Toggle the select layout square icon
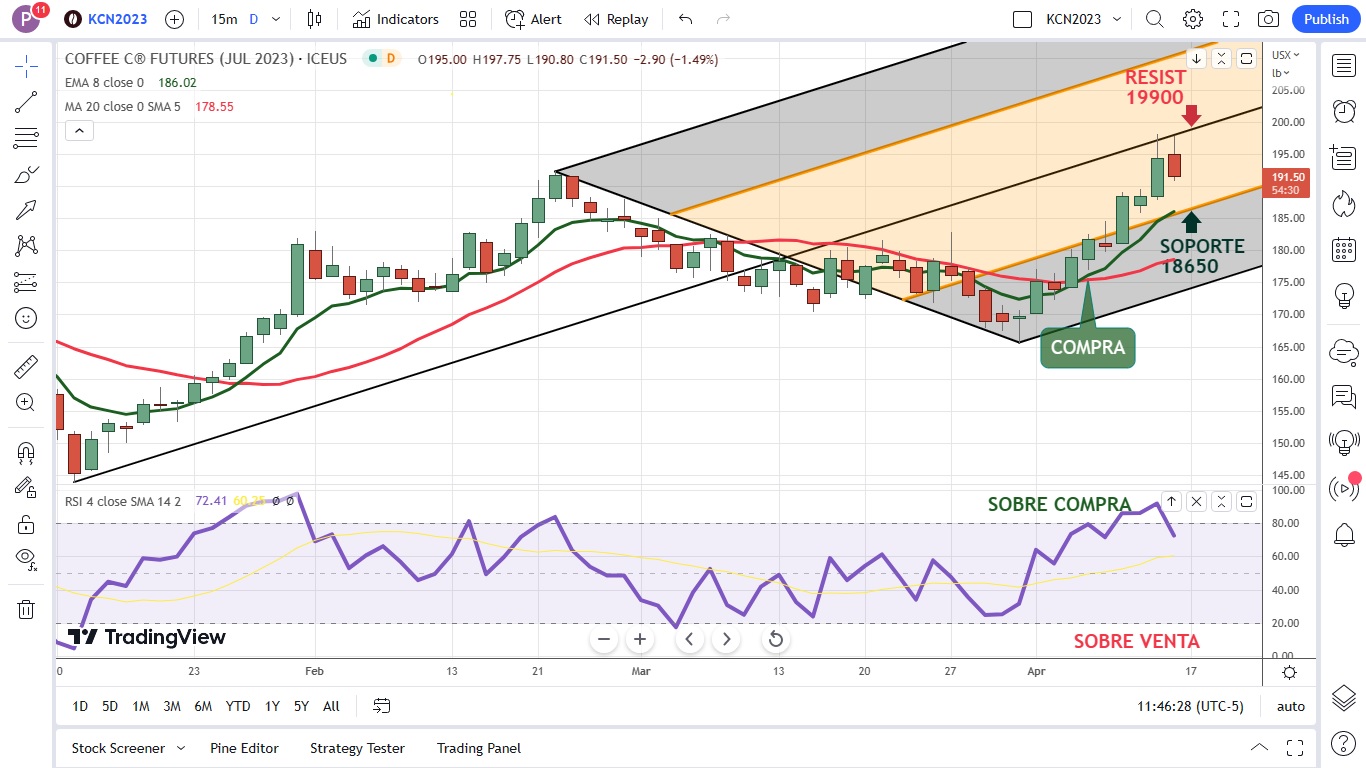1366x768 pixels. [1022, 19]
